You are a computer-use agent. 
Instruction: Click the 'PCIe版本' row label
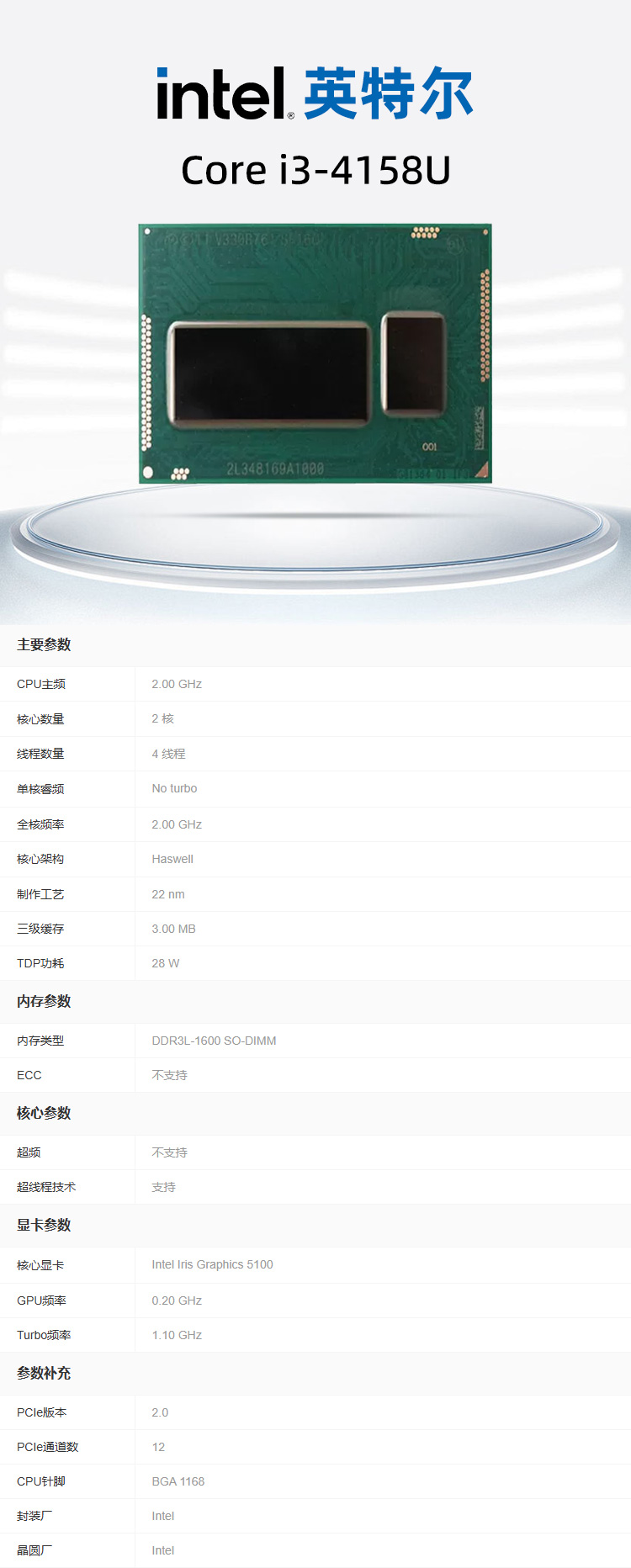tap(41, 1412)
